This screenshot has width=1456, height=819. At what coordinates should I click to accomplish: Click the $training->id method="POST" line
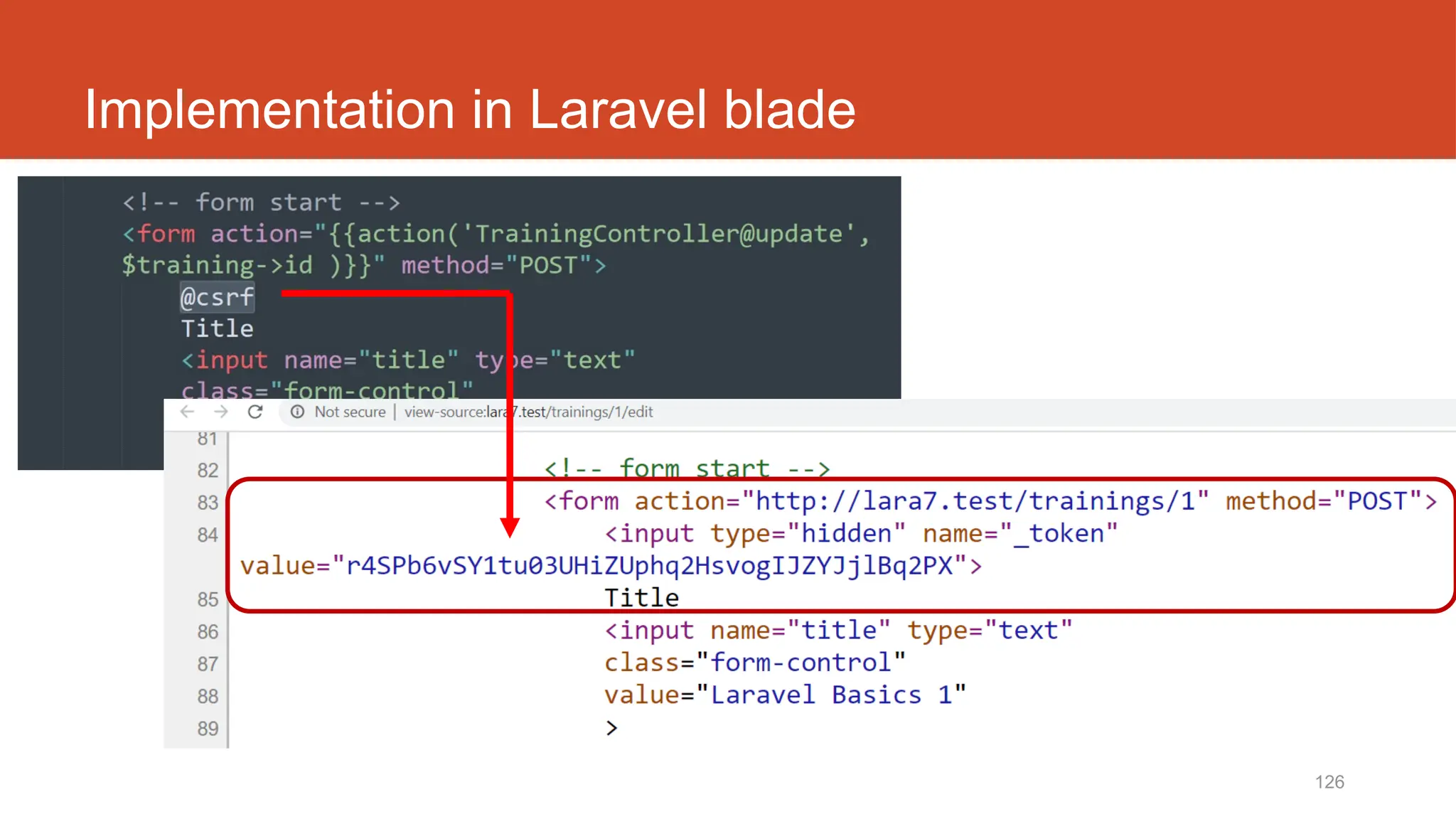(x=363, y=265)
